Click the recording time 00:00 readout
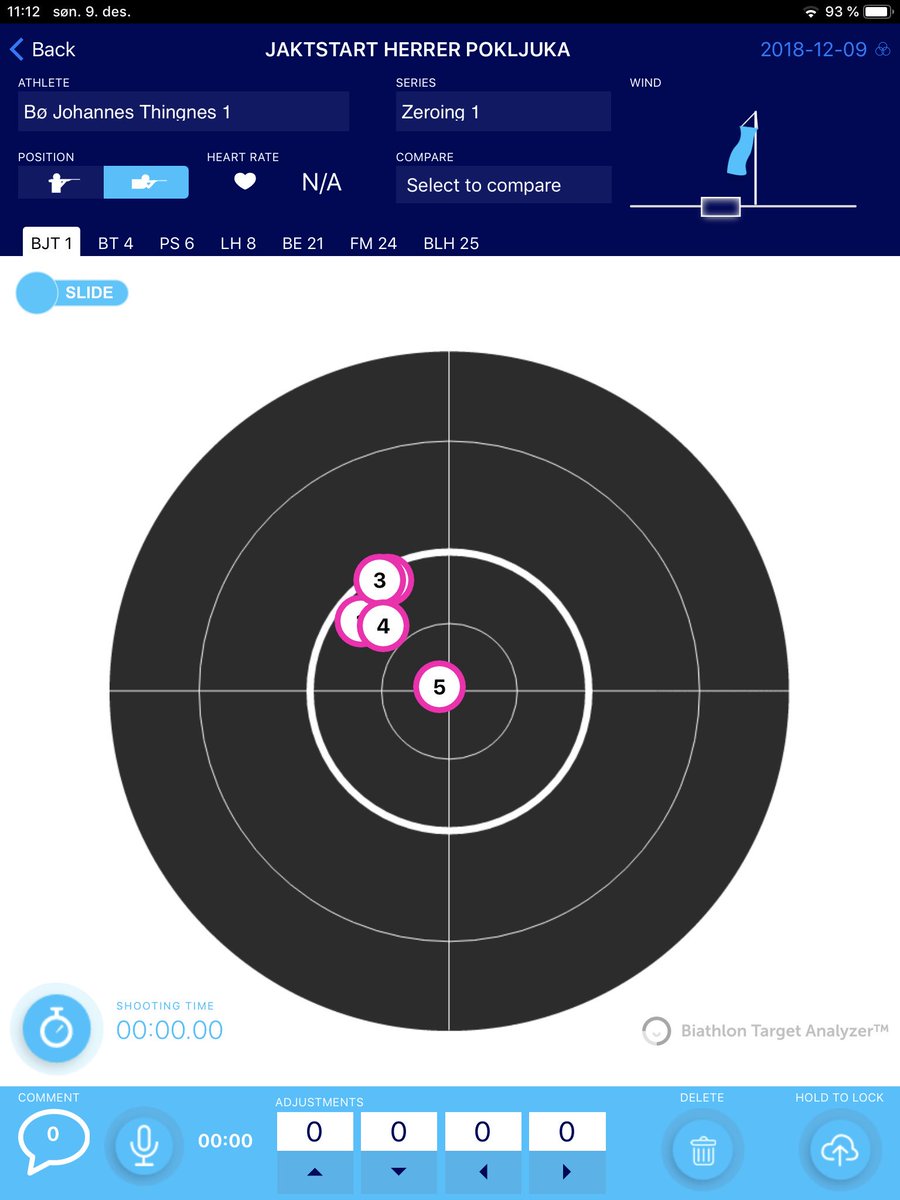The image size is (900, 1200). click(x=225, y=1141)
